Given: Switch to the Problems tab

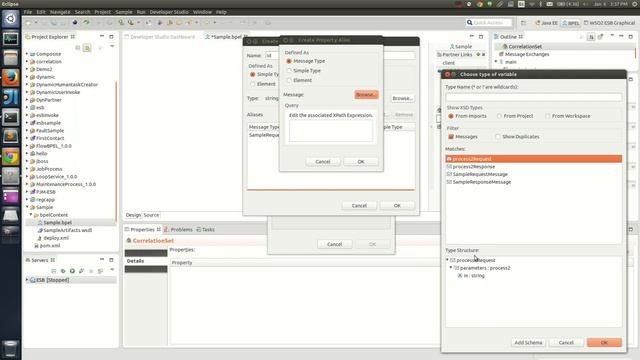Looking at the screenshot, I should click(178, 230).
